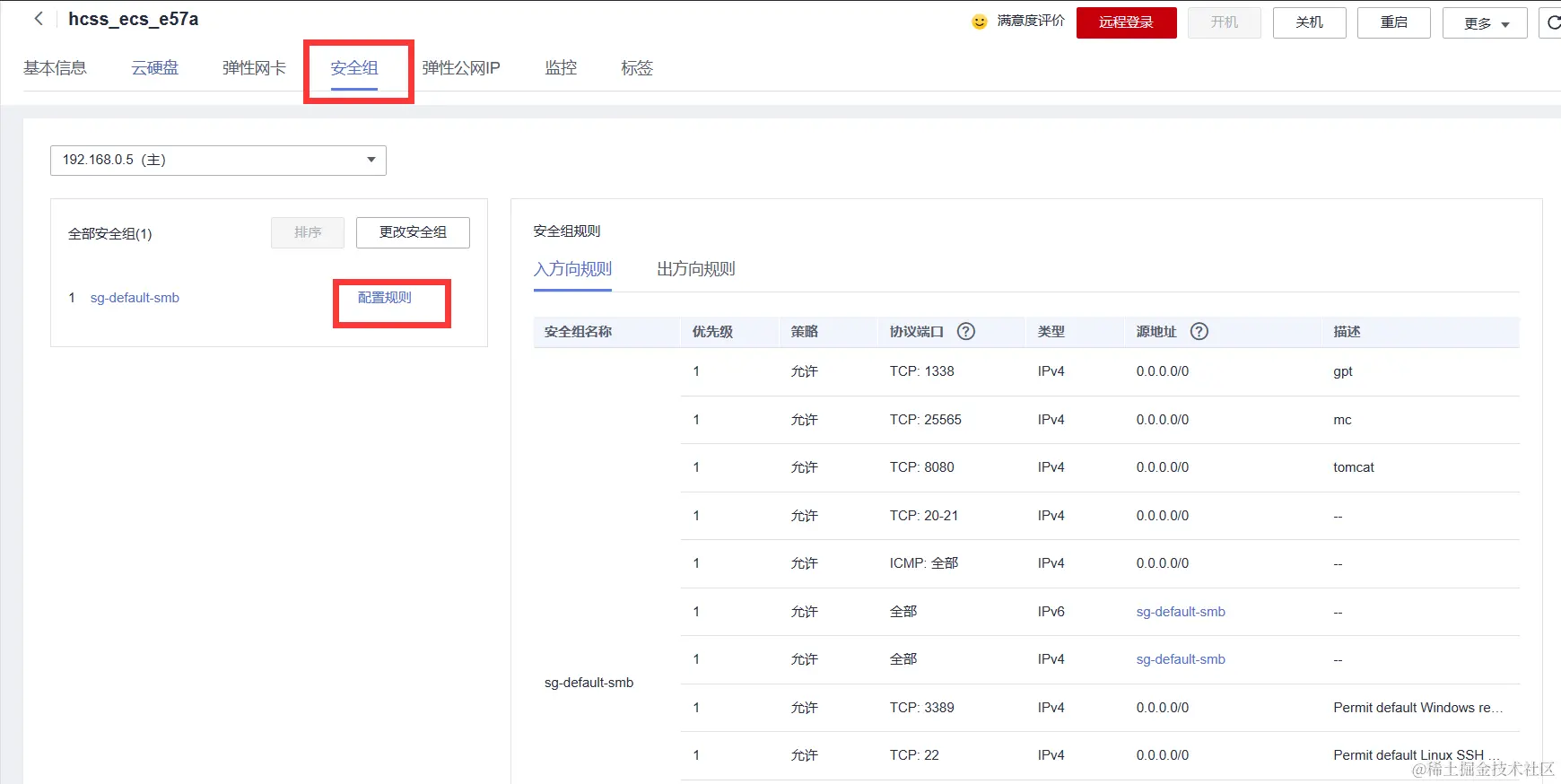This screenshot has height=784, width=1561.
Task: Click sg-default-smb source link in IPv6 row
Action: pyautogui.click(x=1181, y=612)
